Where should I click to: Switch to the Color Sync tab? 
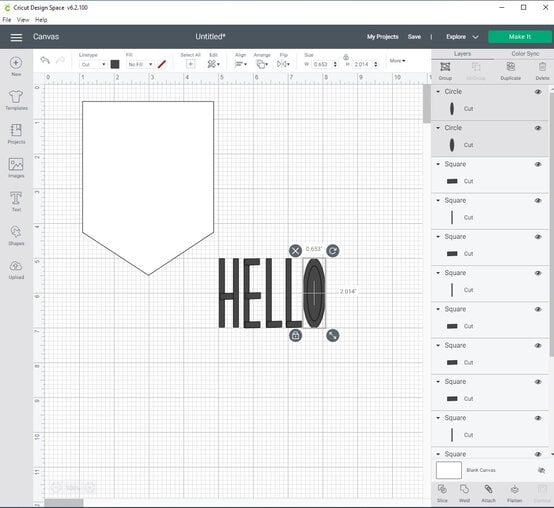point(525,54)
